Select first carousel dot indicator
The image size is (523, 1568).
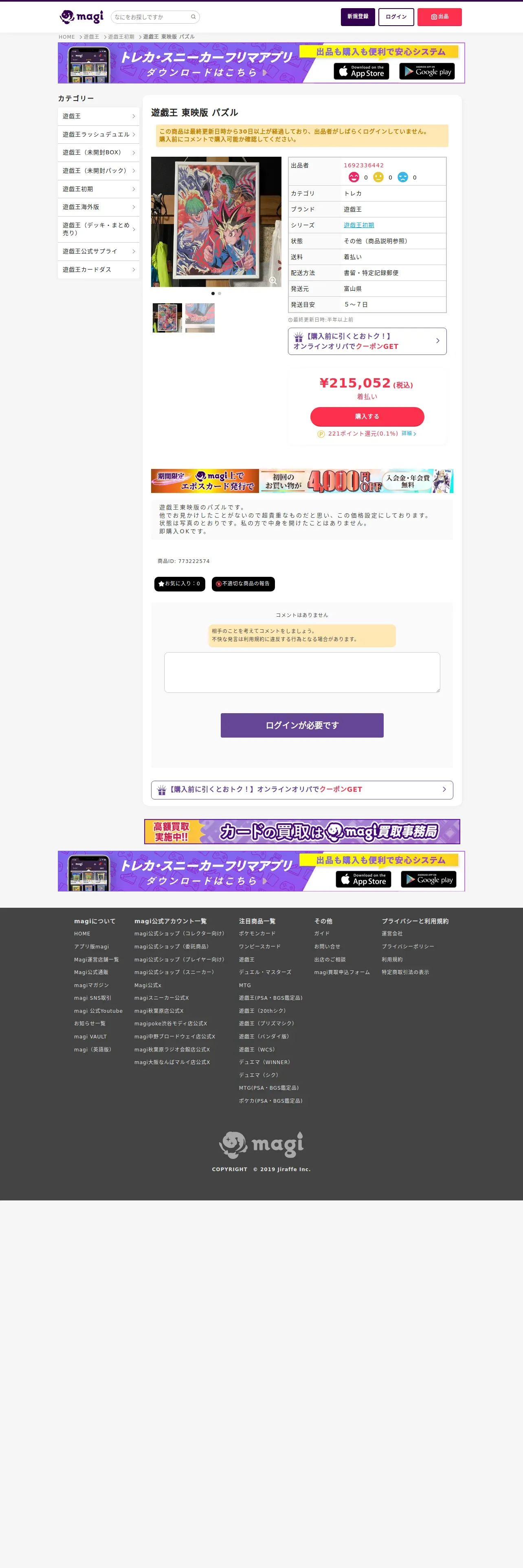coord(213,293)
